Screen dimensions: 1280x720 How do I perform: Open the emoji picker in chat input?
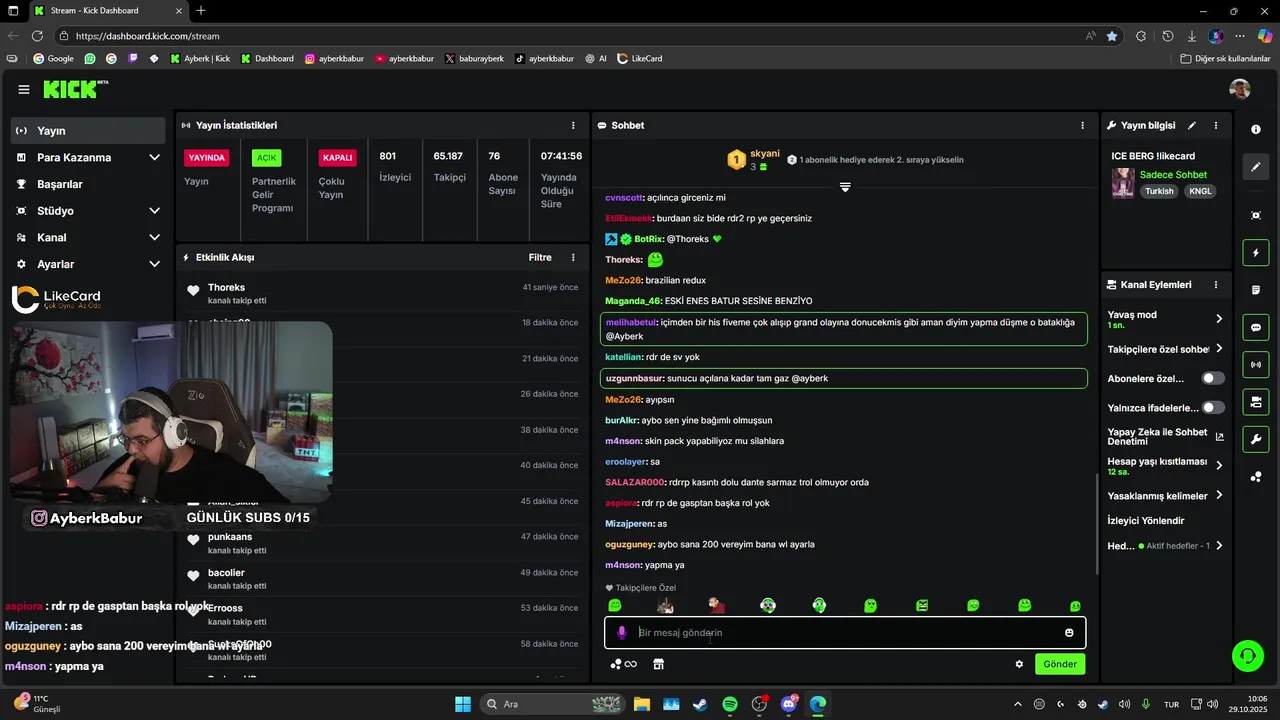point(1069,633)
